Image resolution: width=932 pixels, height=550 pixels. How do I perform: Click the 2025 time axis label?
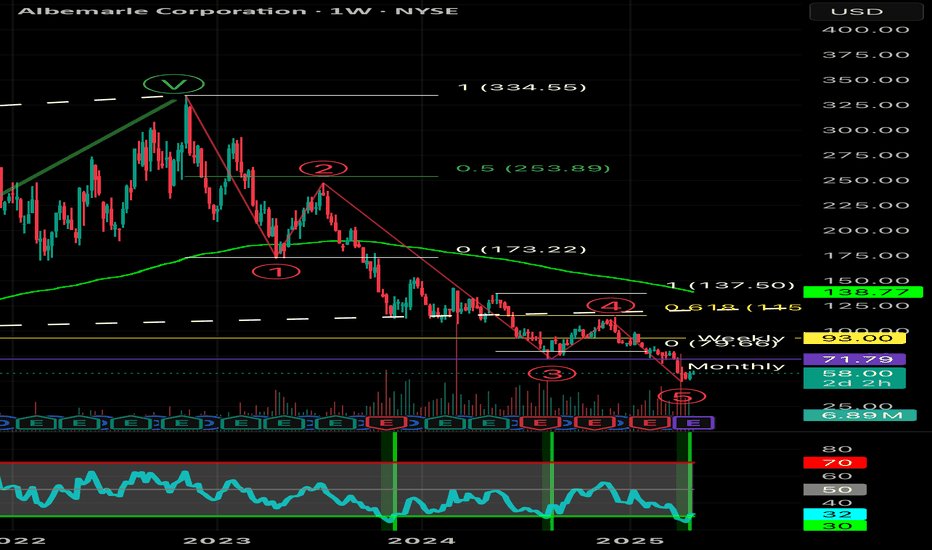tap(630, 540)
